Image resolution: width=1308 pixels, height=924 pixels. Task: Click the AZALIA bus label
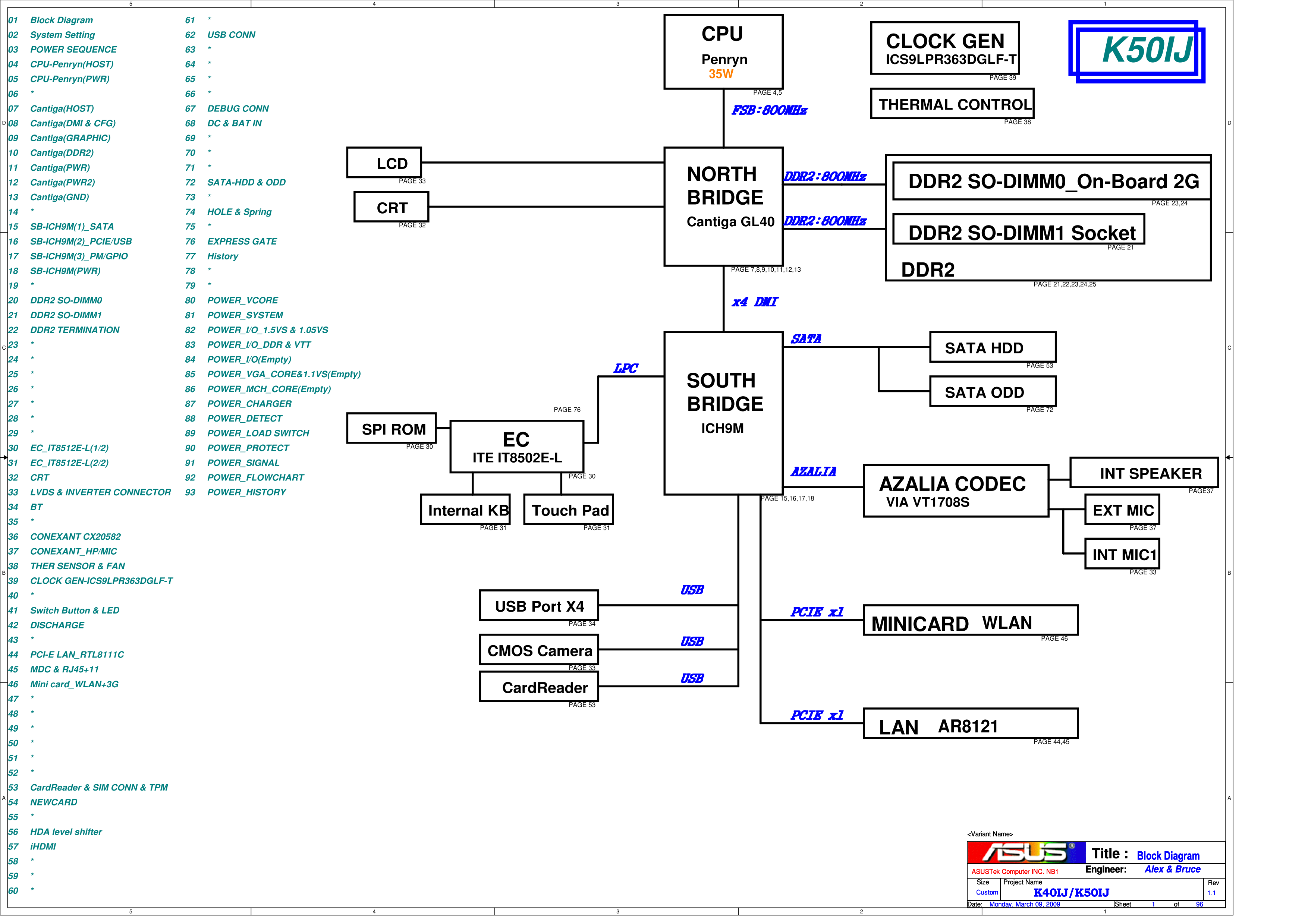(x=813, y=472)
